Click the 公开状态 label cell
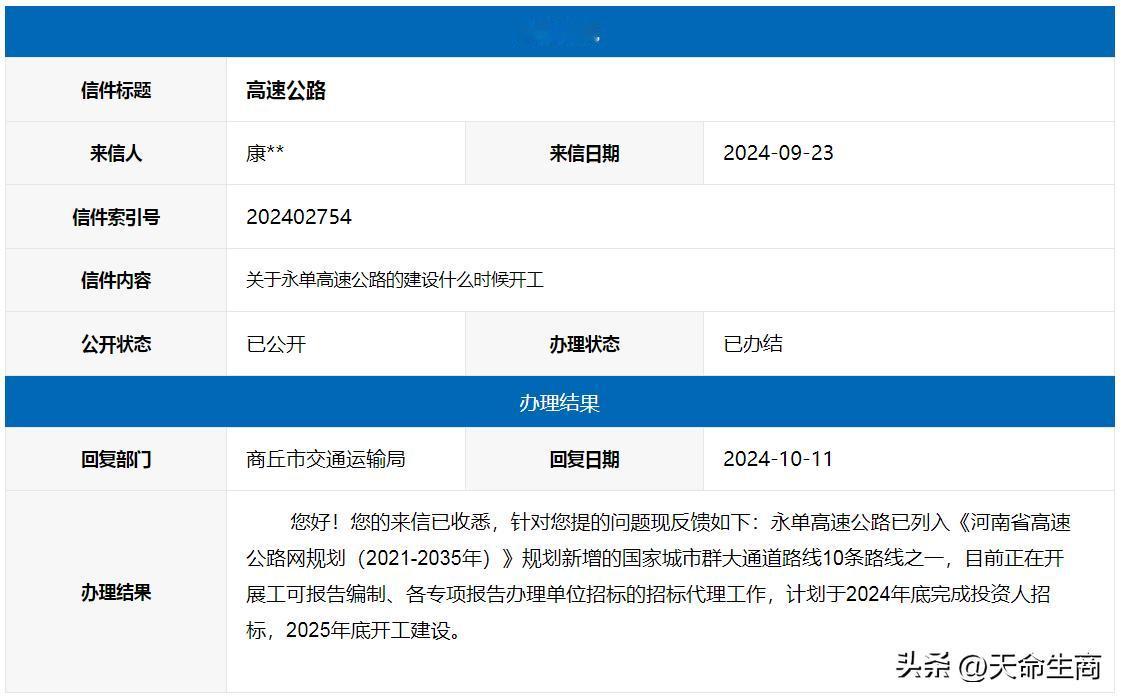 coord(116,344)
